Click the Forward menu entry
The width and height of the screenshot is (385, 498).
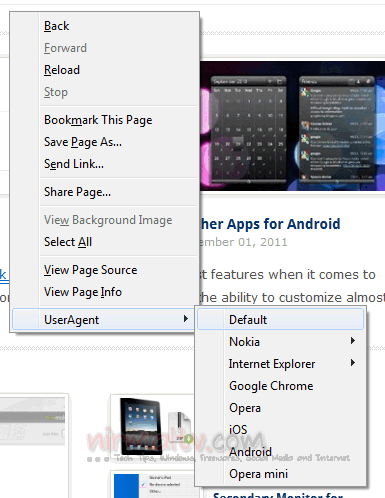click(105, 48)
